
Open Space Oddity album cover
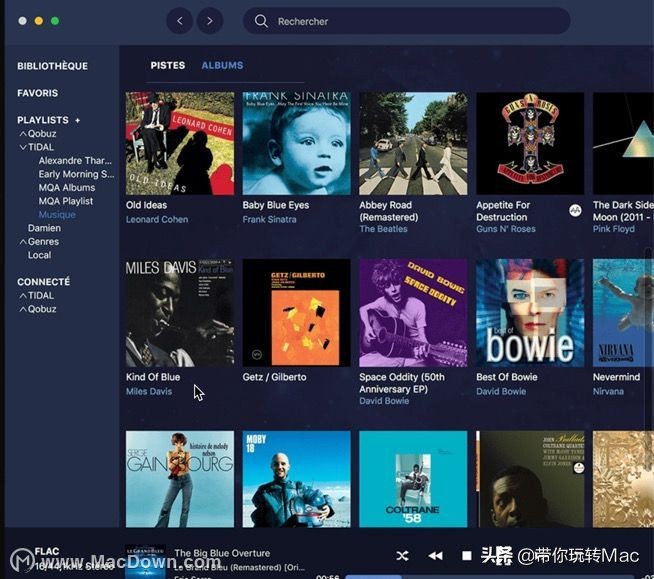pos(413,313)
